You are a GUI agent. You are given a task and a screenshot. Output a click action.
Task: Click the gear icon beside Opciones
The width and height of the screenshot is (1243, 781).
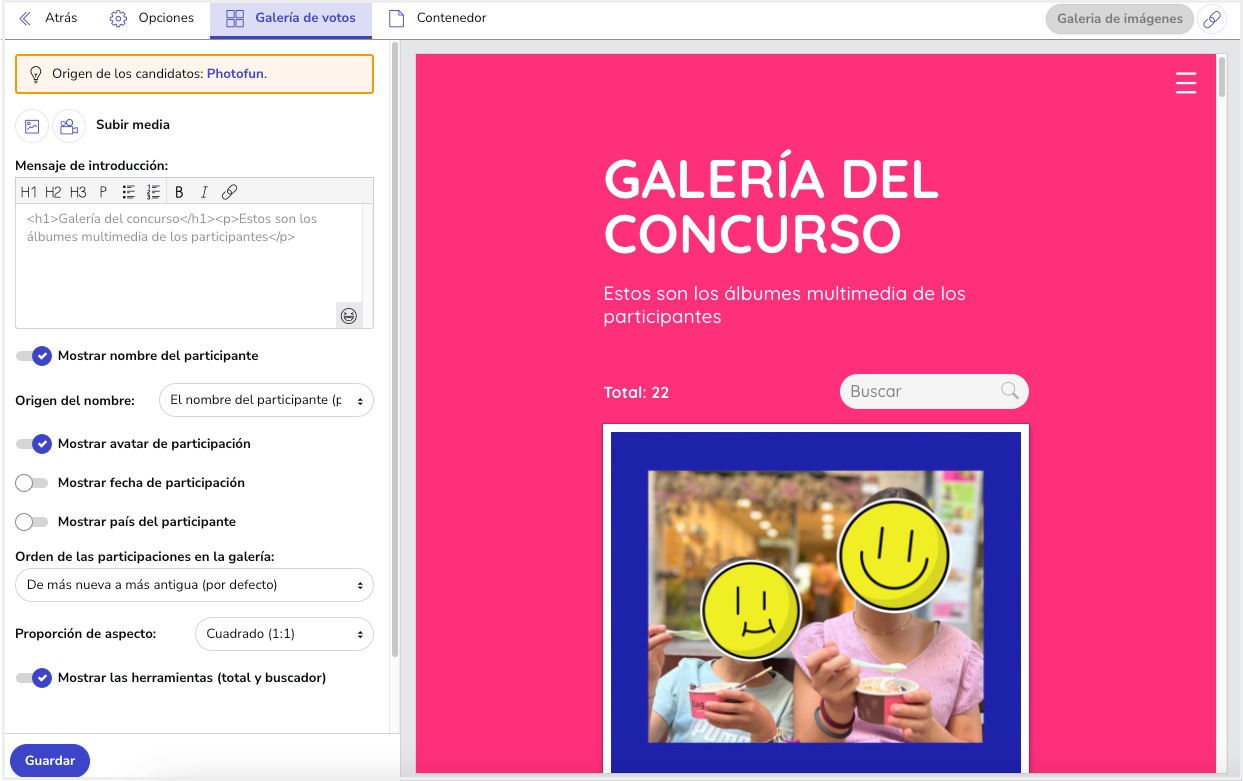pyautogui.click(x=118, y=19)
